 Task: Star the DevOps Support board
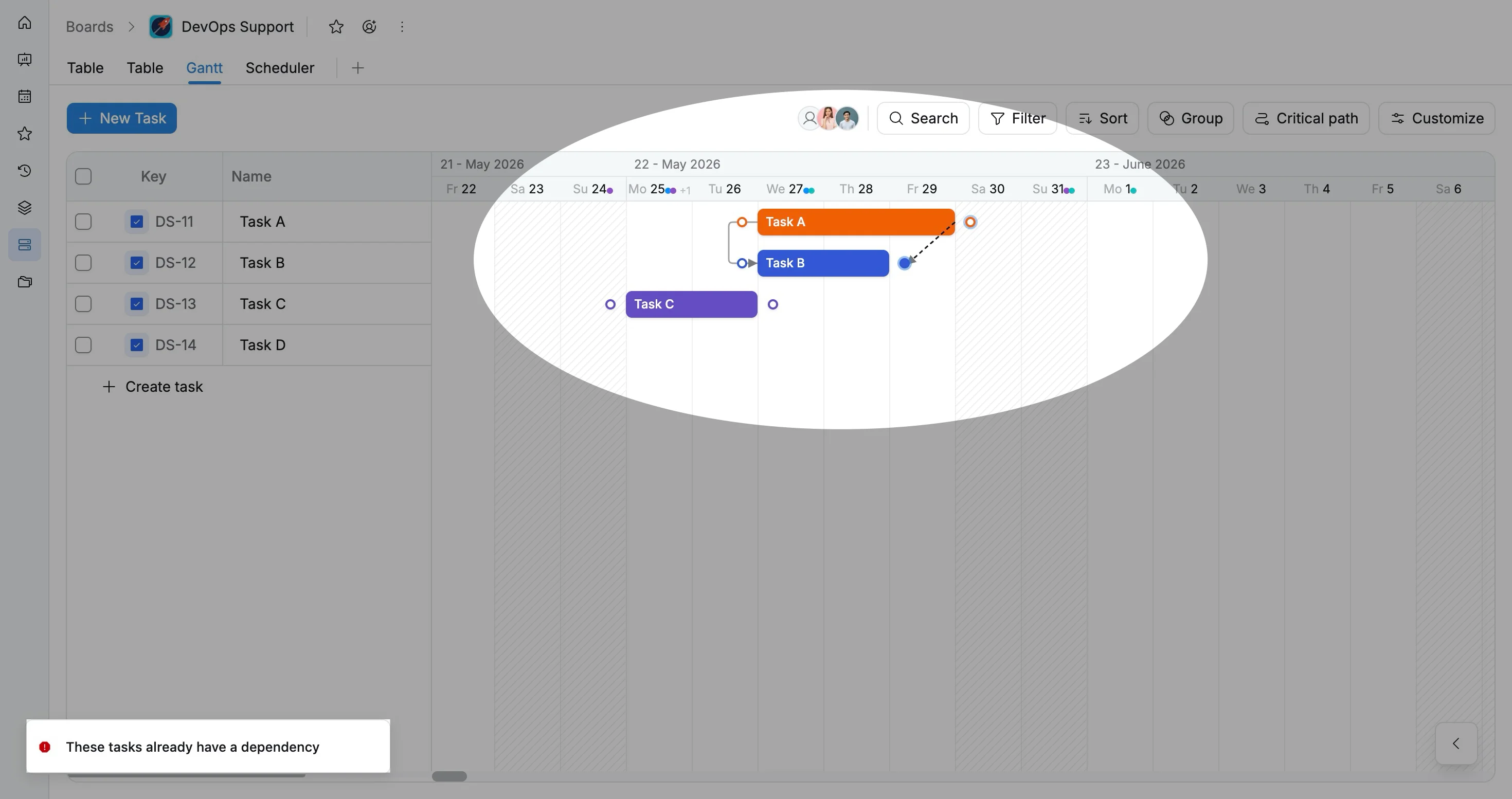pyautogui.click(x=336, y=26)
